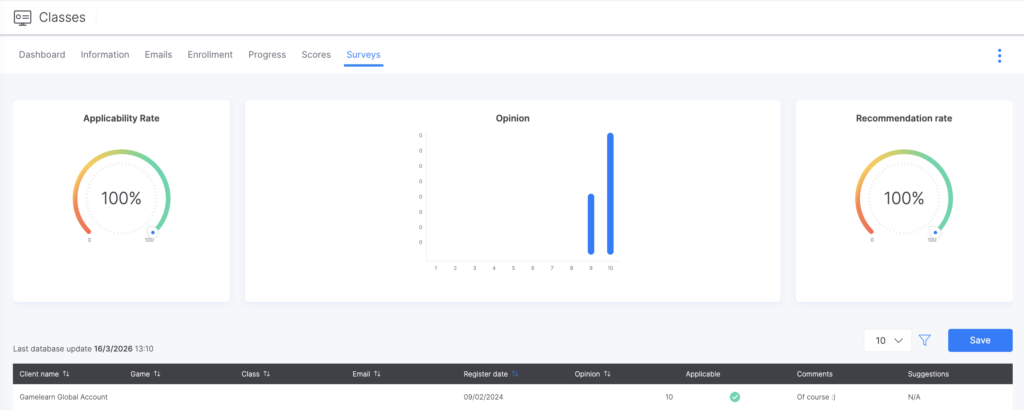This screenshot has width=1024, height=410.
Task: Switch to the Dashboard tab
Action: click(42, 55)
